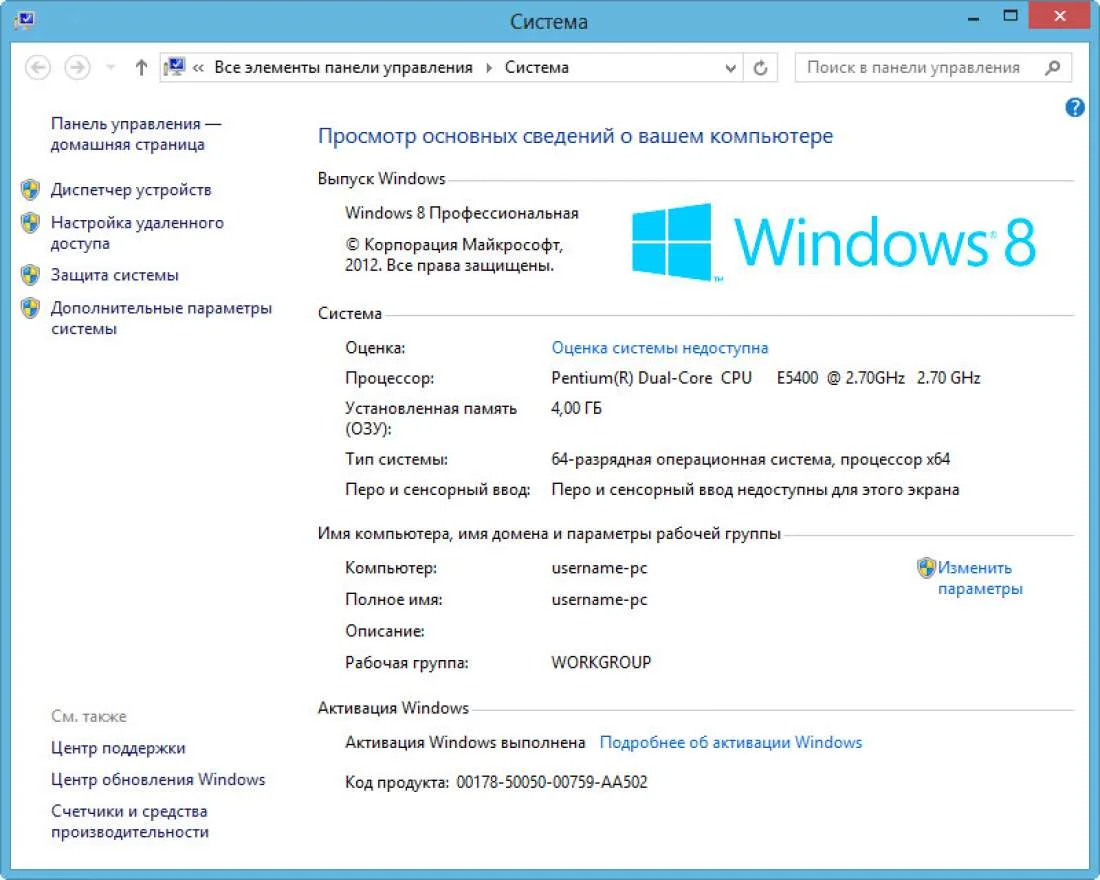Go up one level with up arrow

tap(141, 68)
